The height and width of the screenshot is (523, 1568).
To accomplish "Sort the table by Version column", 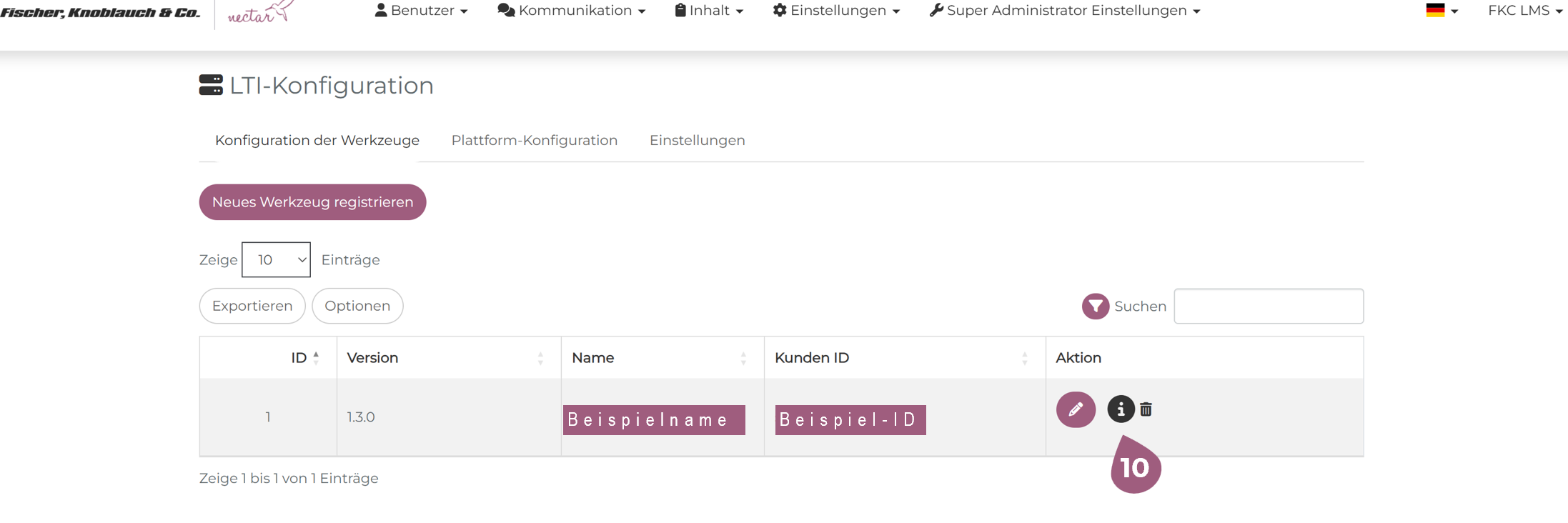I will pyautogui.click(x=540, y=358).
